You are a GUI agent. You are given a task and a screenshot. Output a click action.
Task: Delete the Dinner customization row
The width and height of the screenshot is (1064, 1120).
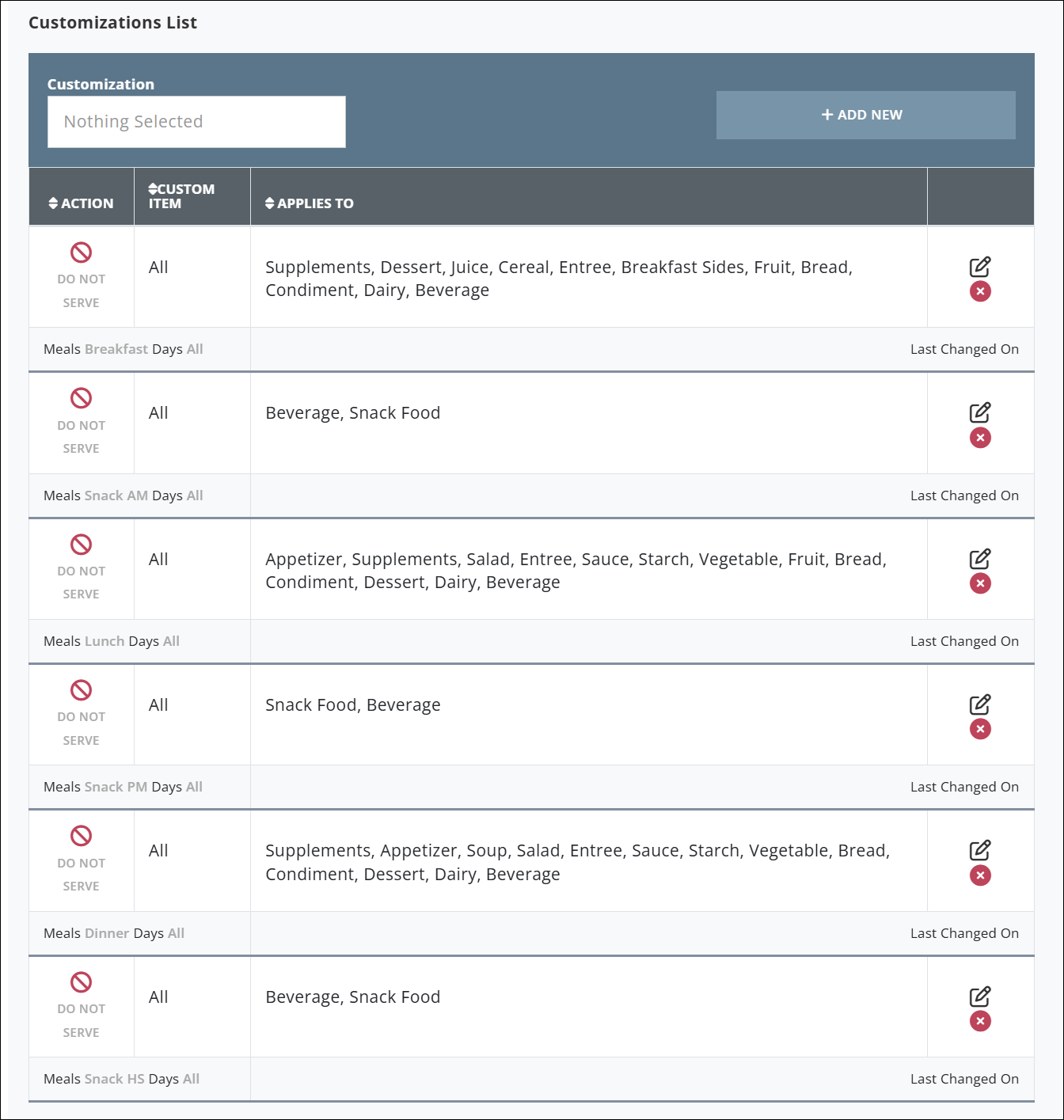980,875
